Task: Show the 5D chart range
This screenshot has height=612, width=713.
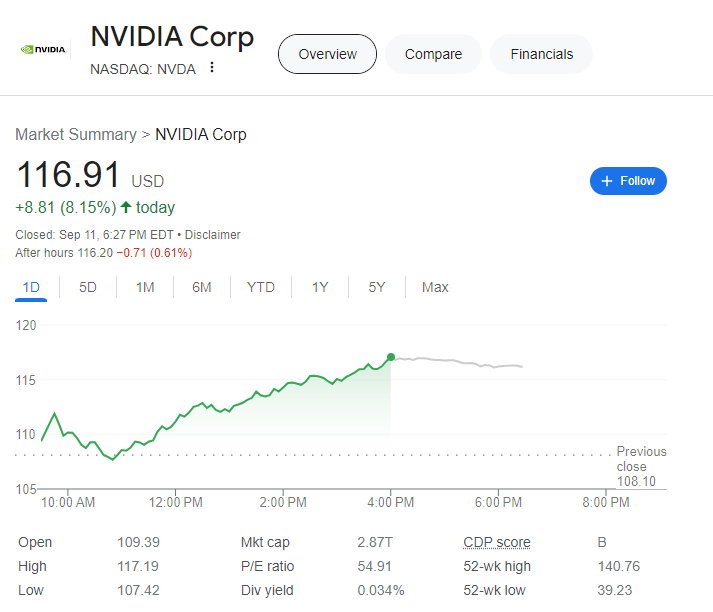Action: click(x=88, y=288)
